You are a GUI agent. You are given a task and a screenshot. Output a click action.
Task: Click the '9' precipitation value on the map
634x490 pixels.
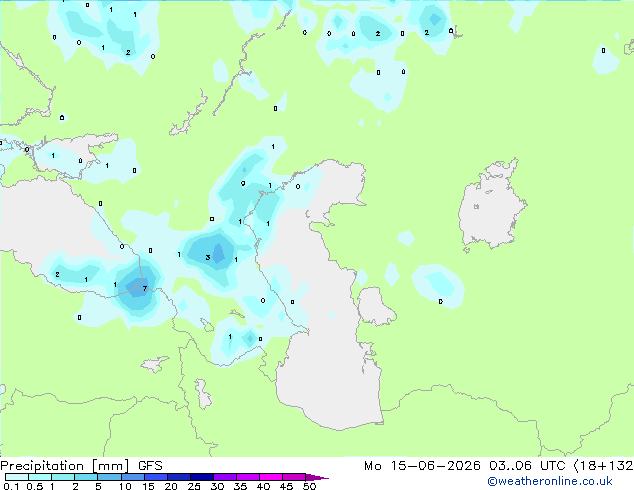pos(243,184)
